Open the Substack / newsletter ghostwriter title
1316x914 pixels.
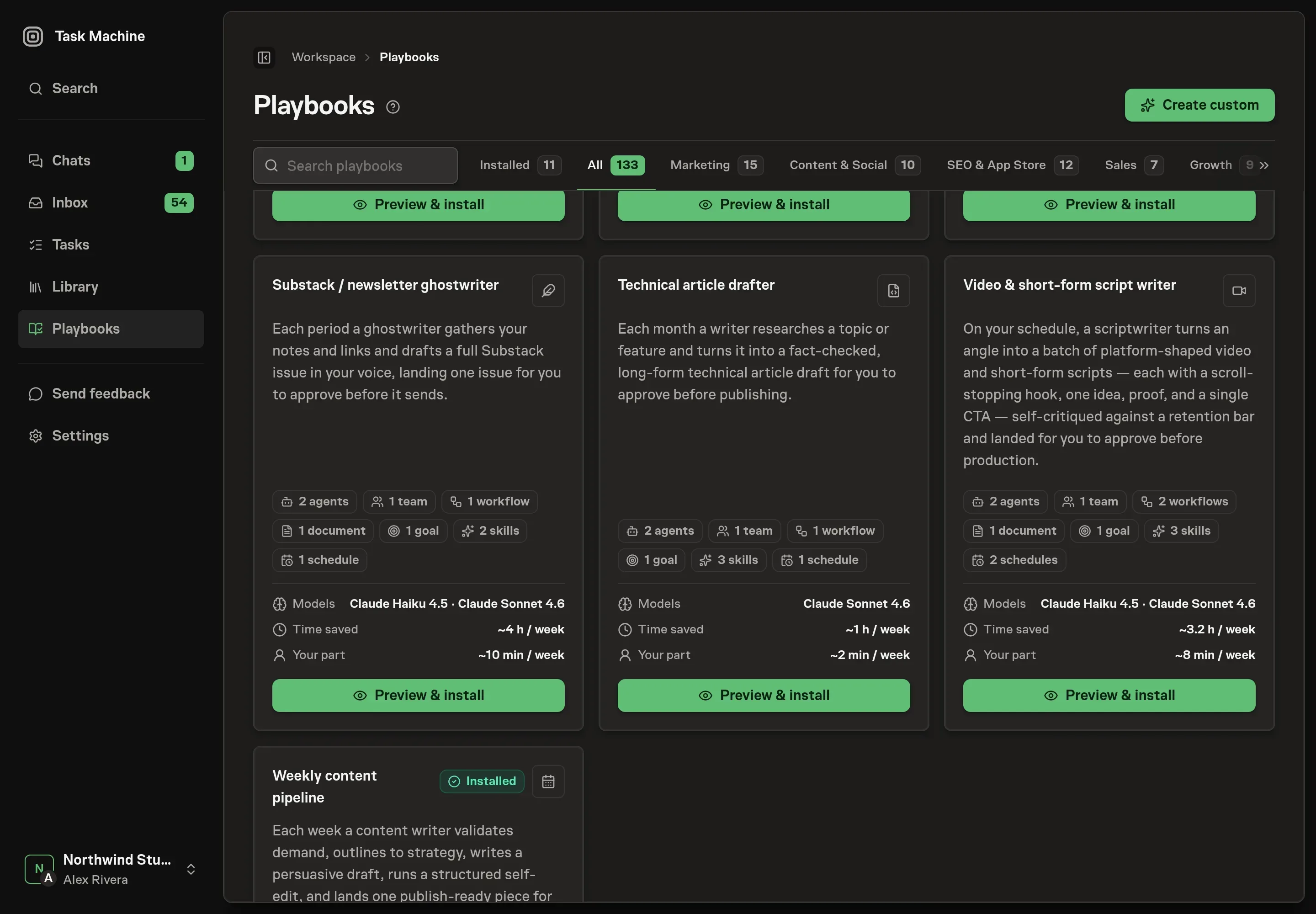click(385, 285)
